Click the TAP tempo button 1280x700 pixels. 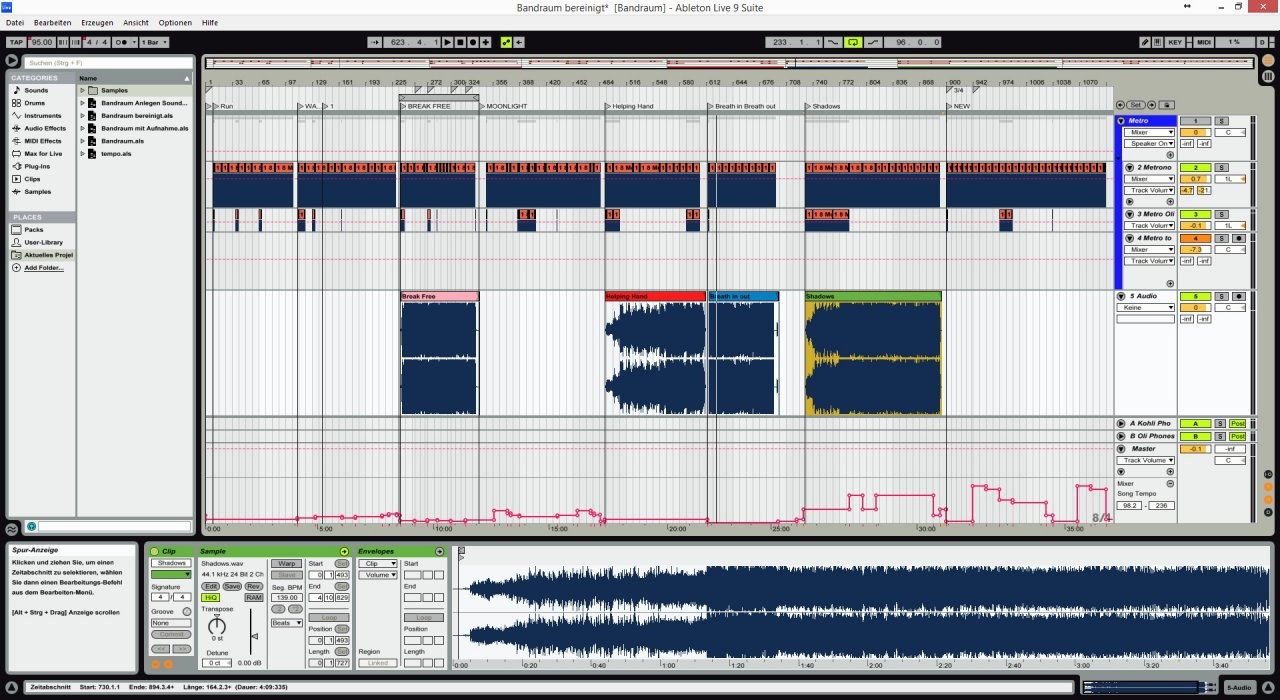click(x=16, y=42)
